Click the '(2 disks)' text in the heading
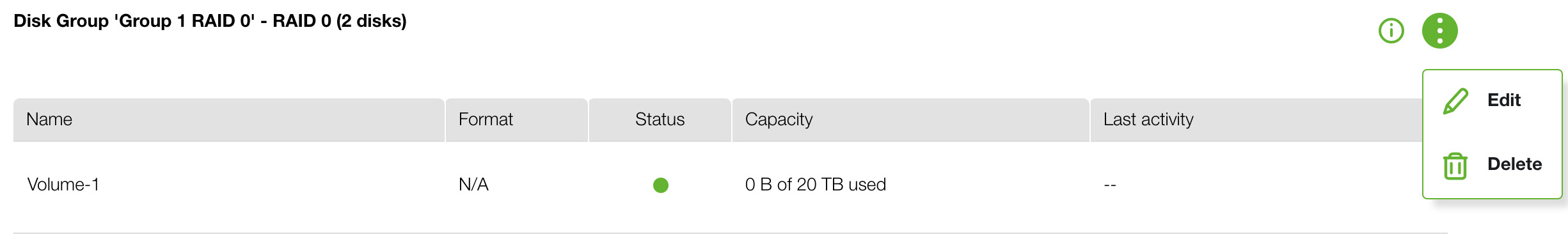This screenshot has height=246, width=1568. pyautogui.click(x=372, y=21)
